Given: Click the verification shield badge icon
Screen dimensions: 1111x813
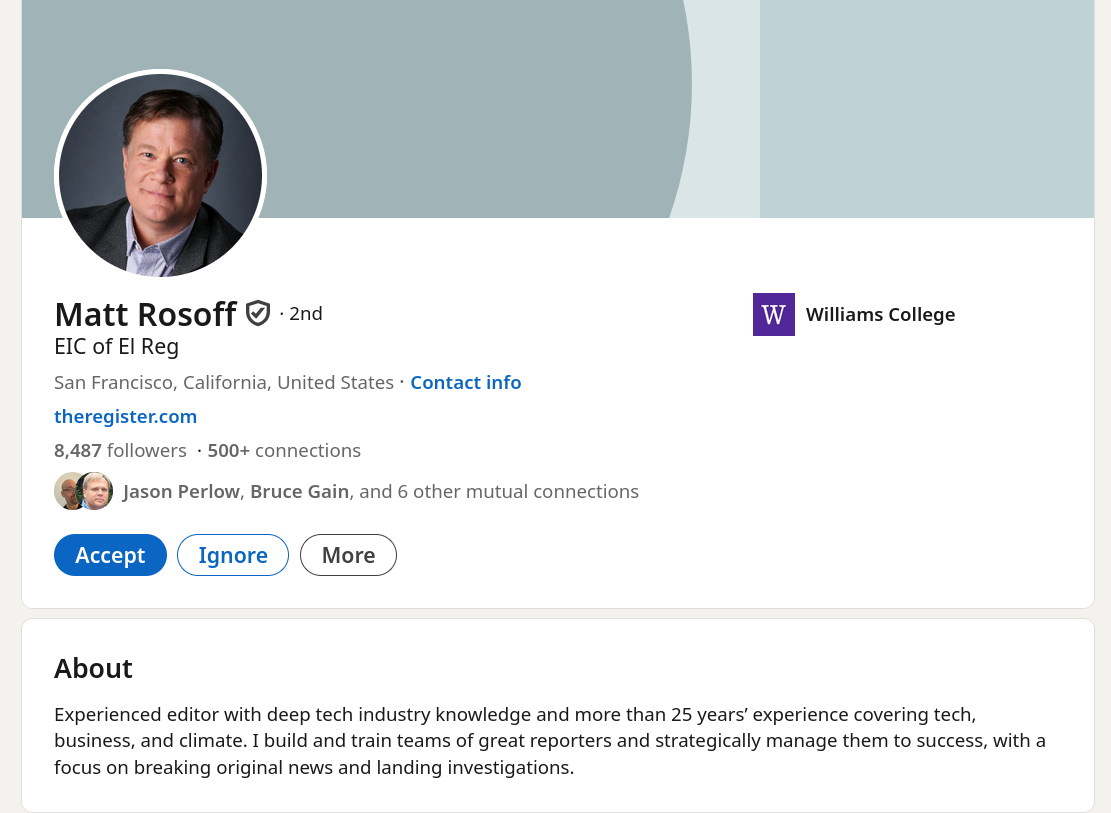Looking at the screenshot, I should 258,314.
